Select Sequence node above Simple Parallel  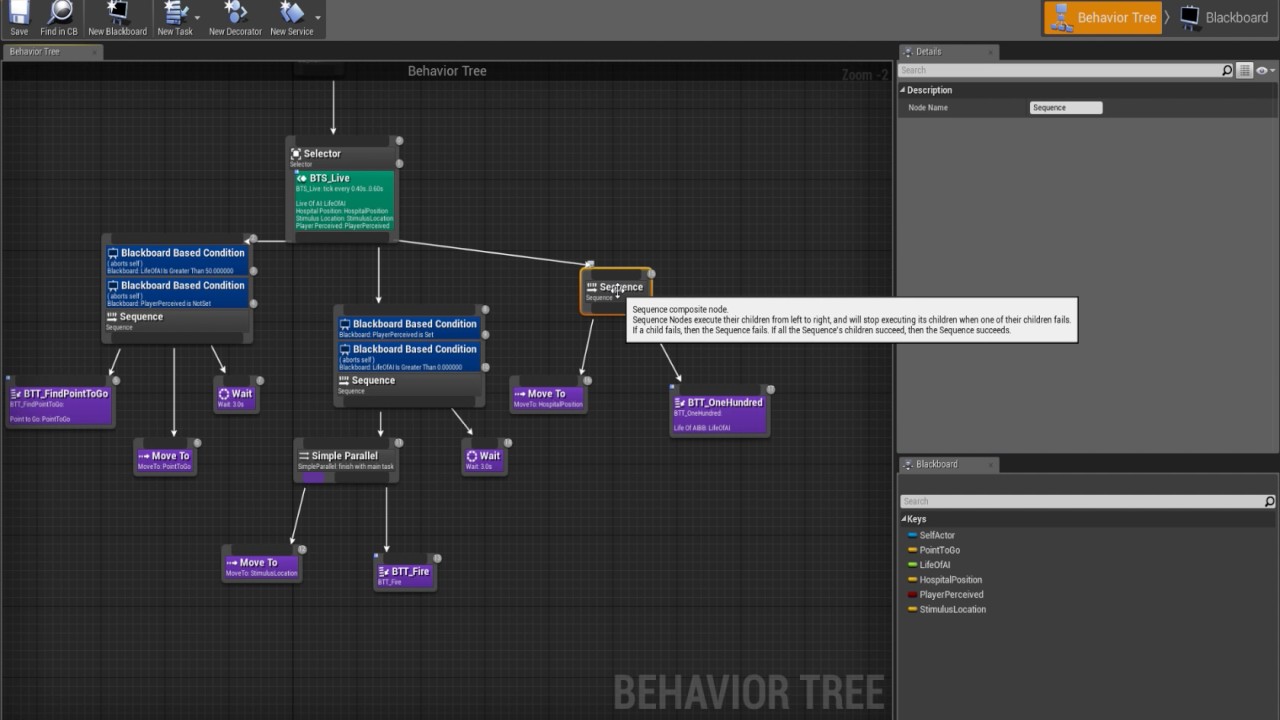tap(409, 384)
